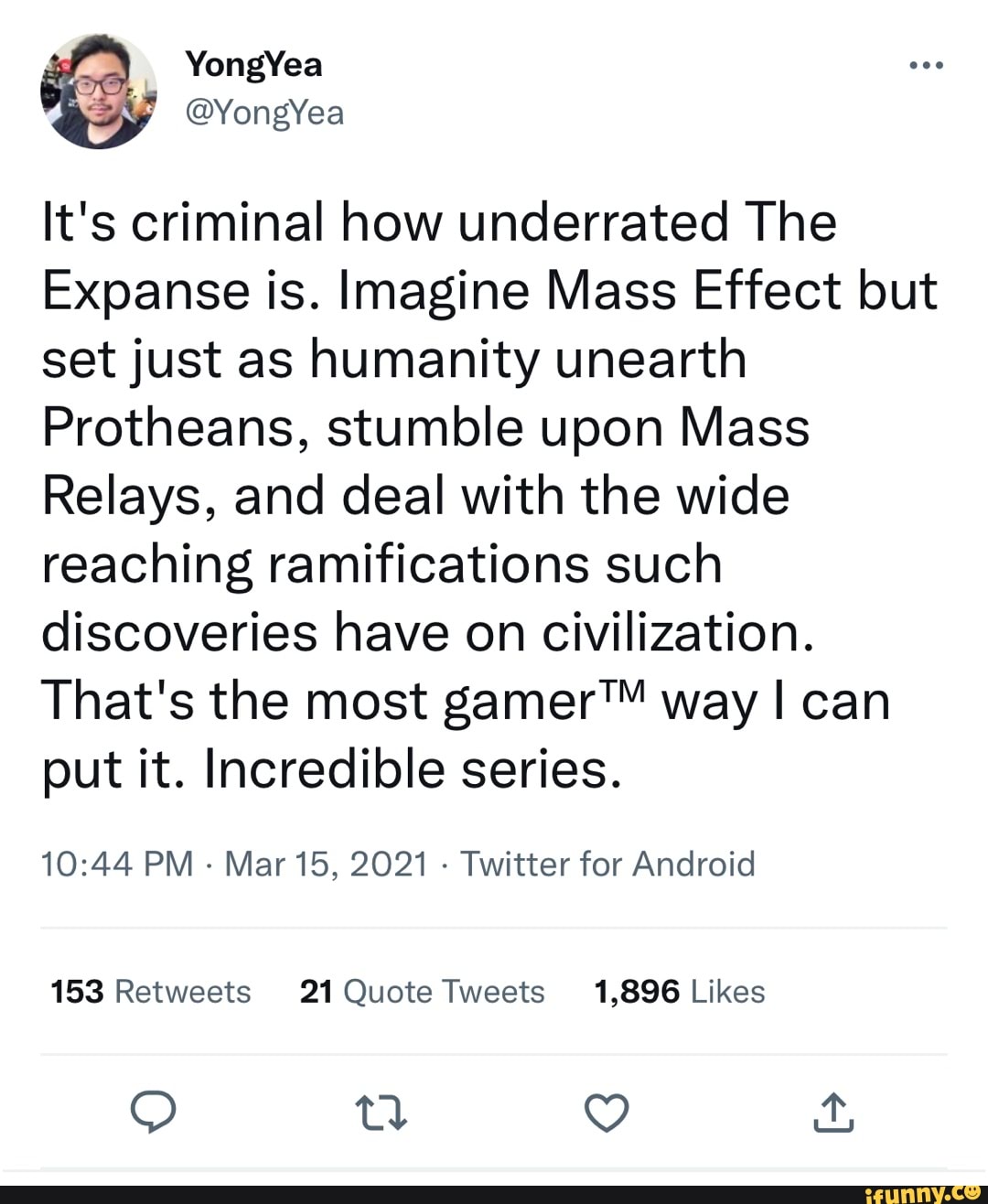Select the 21 Quote Tweets entry
988x1204 pixels.
(x=423, y=990)
